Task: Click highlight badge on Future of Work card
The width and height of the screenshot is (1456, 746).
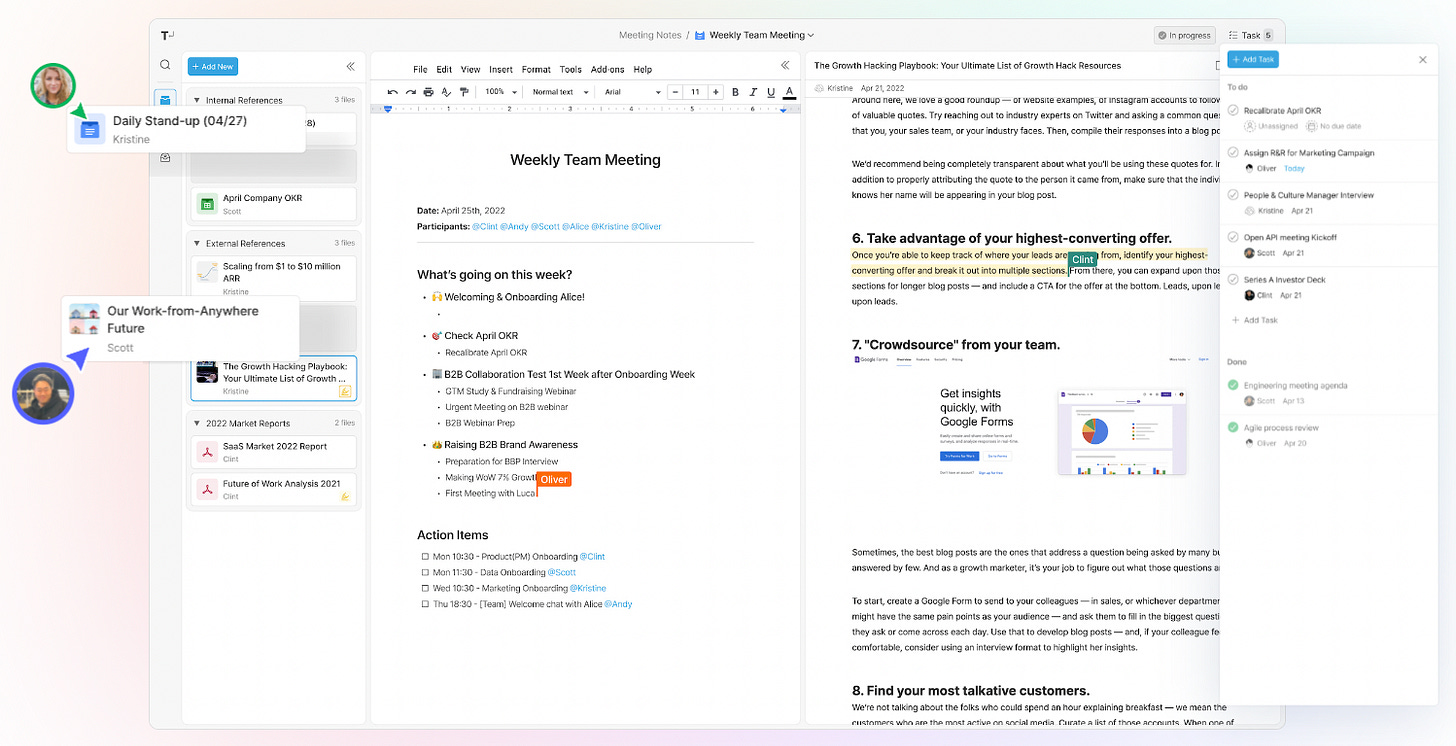Action: click(345, 495)
